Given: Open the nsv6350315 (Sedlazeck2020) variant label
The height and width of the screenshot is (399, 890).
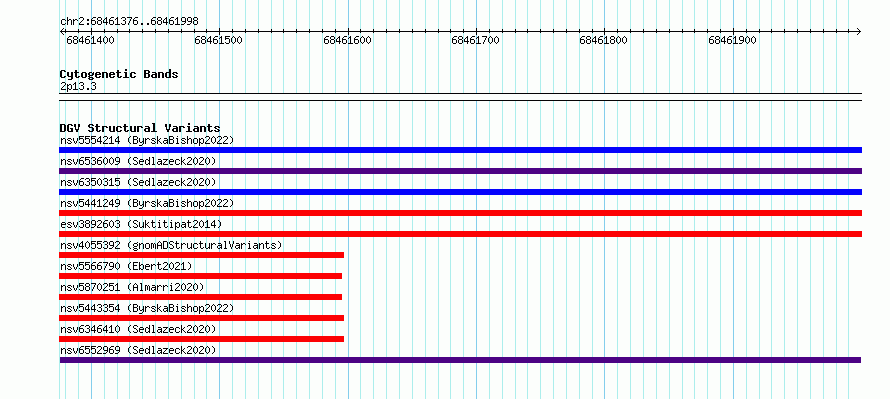Looking at the screenshot, I should [x=138, y=182].
